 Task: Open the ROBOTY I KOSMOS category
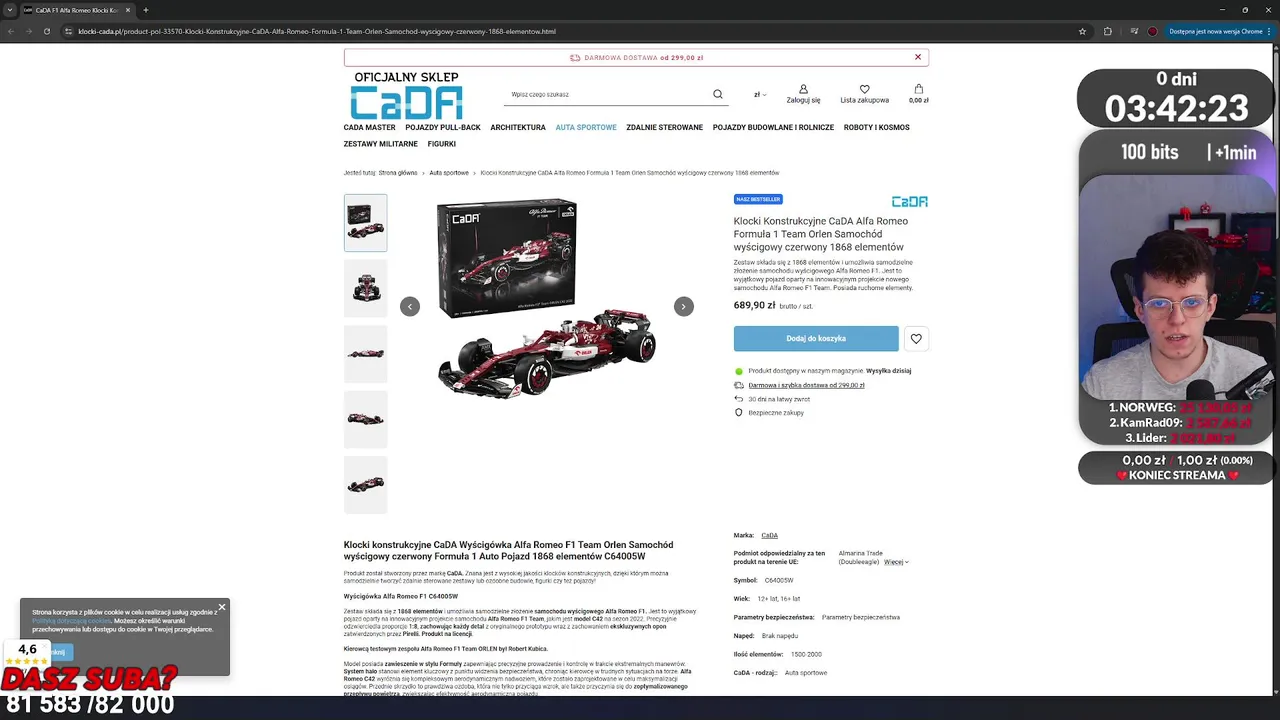point(877,127)
